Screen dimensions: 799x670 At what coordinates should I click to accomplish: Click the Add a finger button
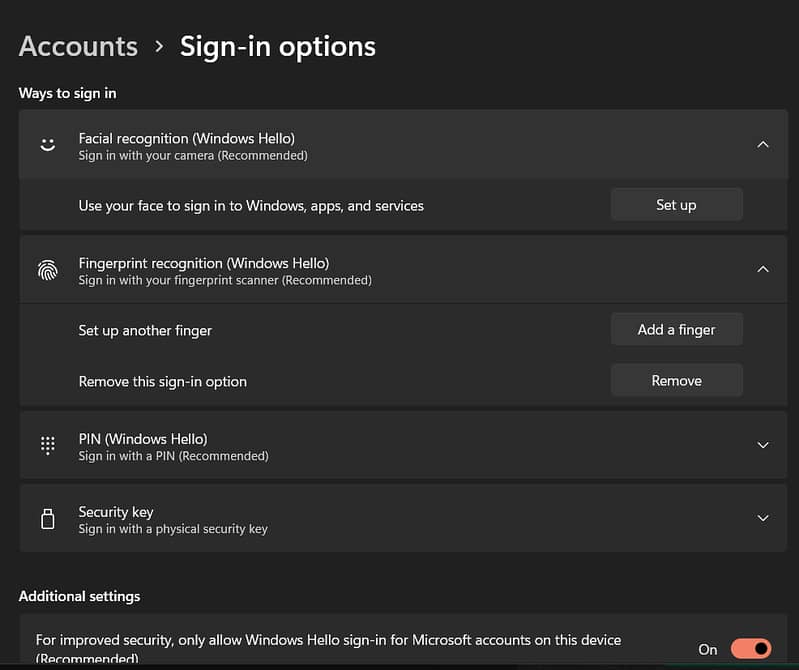[676, 330]
